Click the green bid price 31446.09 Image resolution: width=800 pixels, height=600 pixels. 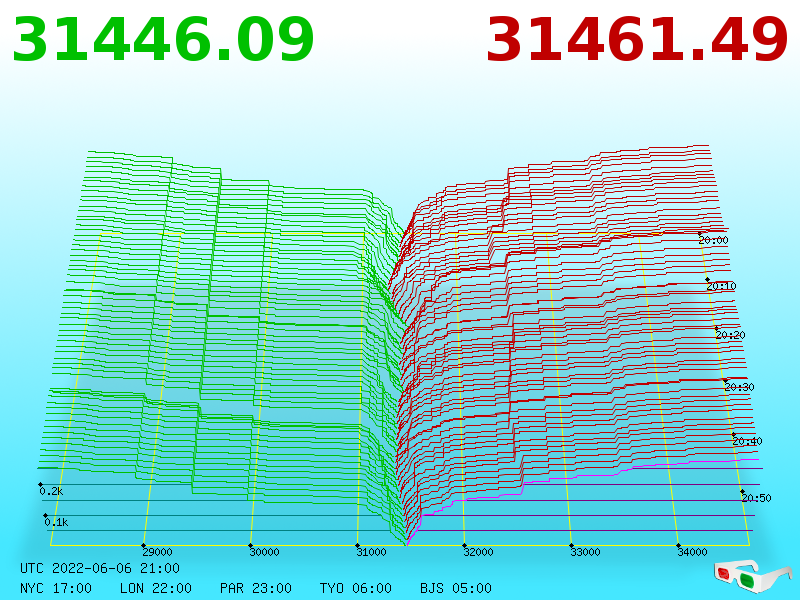pos(163,39)
